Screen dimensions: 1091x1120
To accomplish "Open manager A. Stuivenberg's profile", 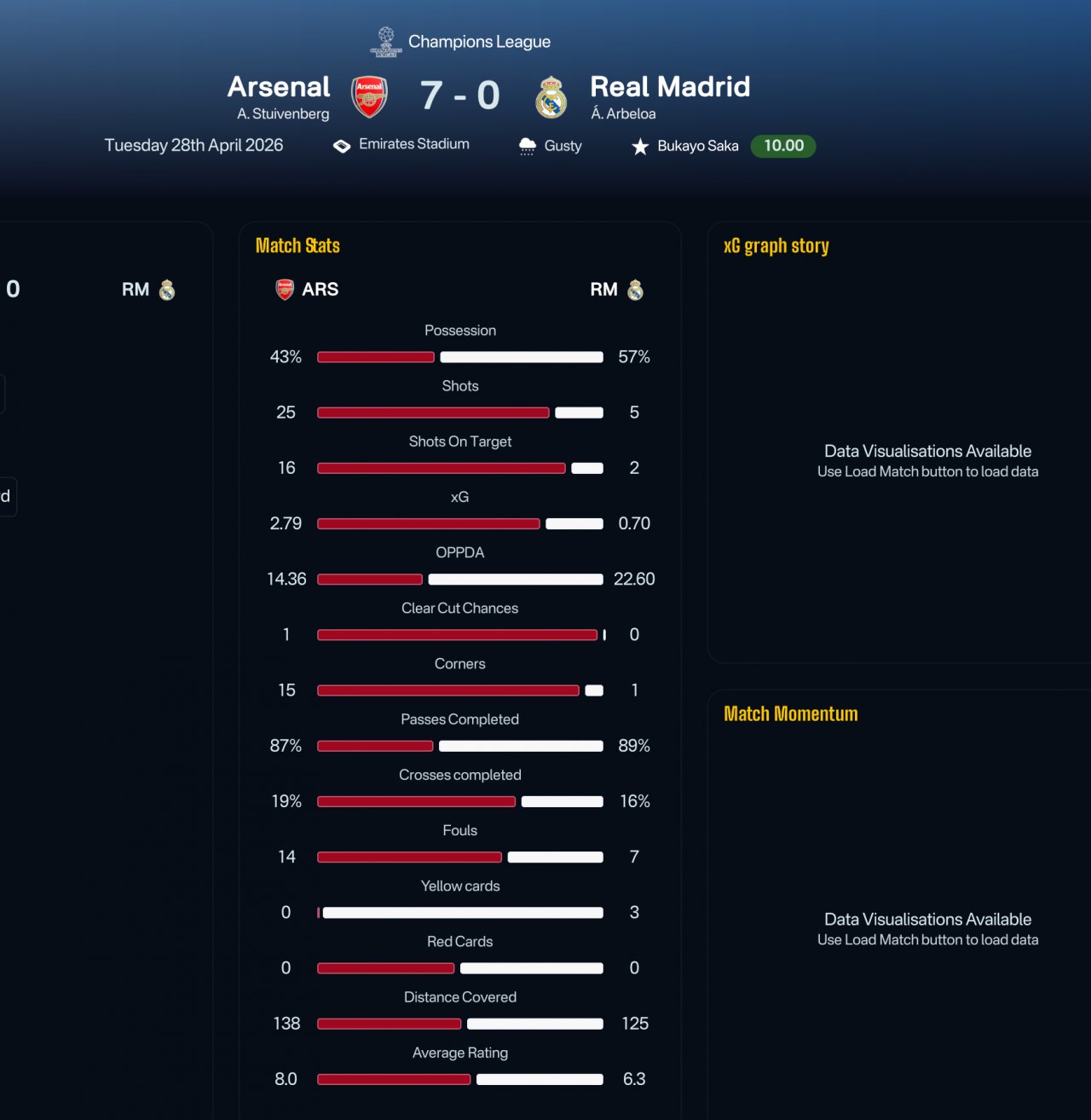I will click(283, 114).
